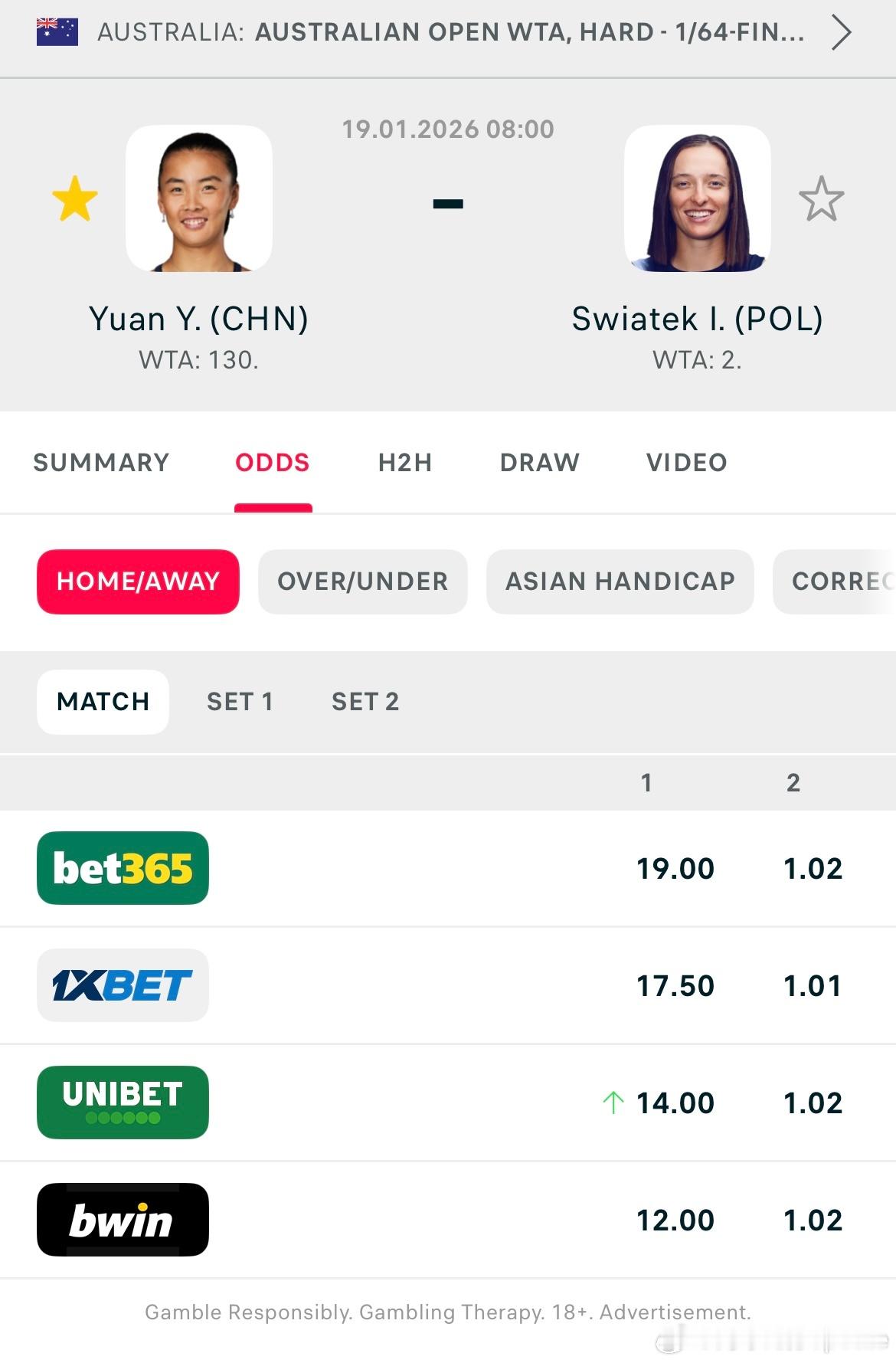This screenshot has width=896, height=1363.
Task: Select the OVER/UNDER odds type
Action: click(x=363, y=582)
